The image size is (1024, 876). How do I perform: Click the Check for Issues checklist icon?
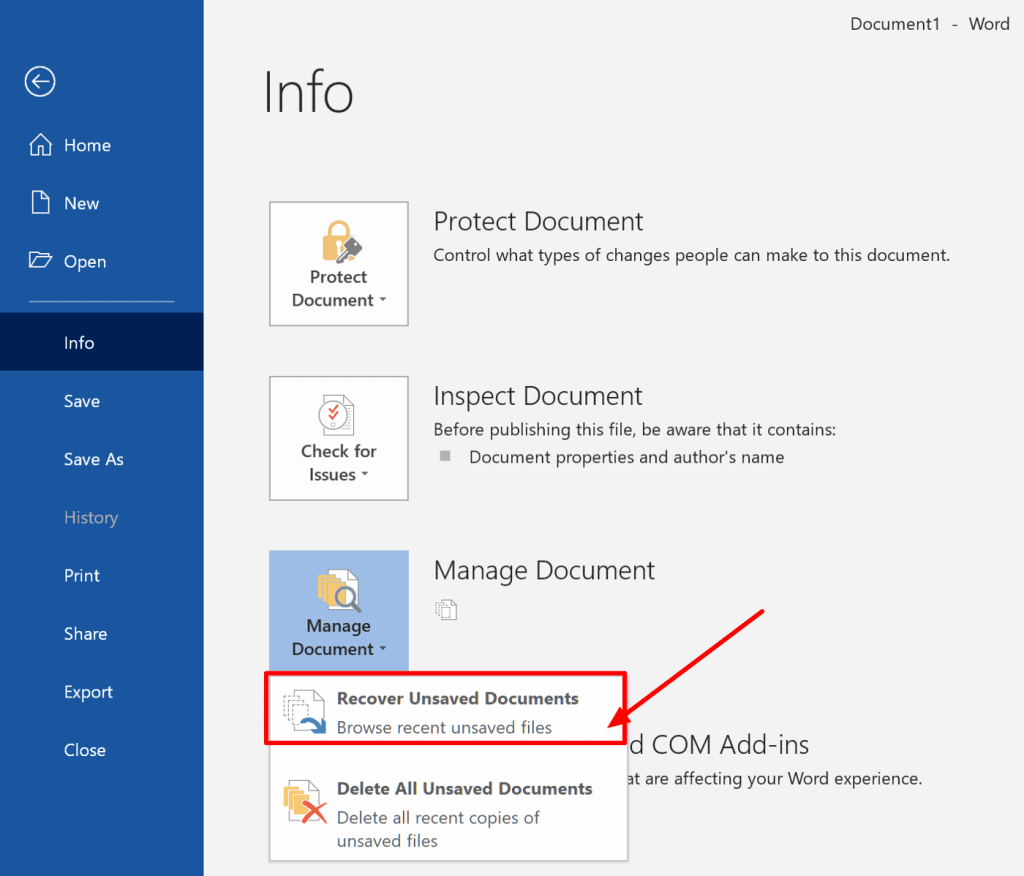[338, 416]
